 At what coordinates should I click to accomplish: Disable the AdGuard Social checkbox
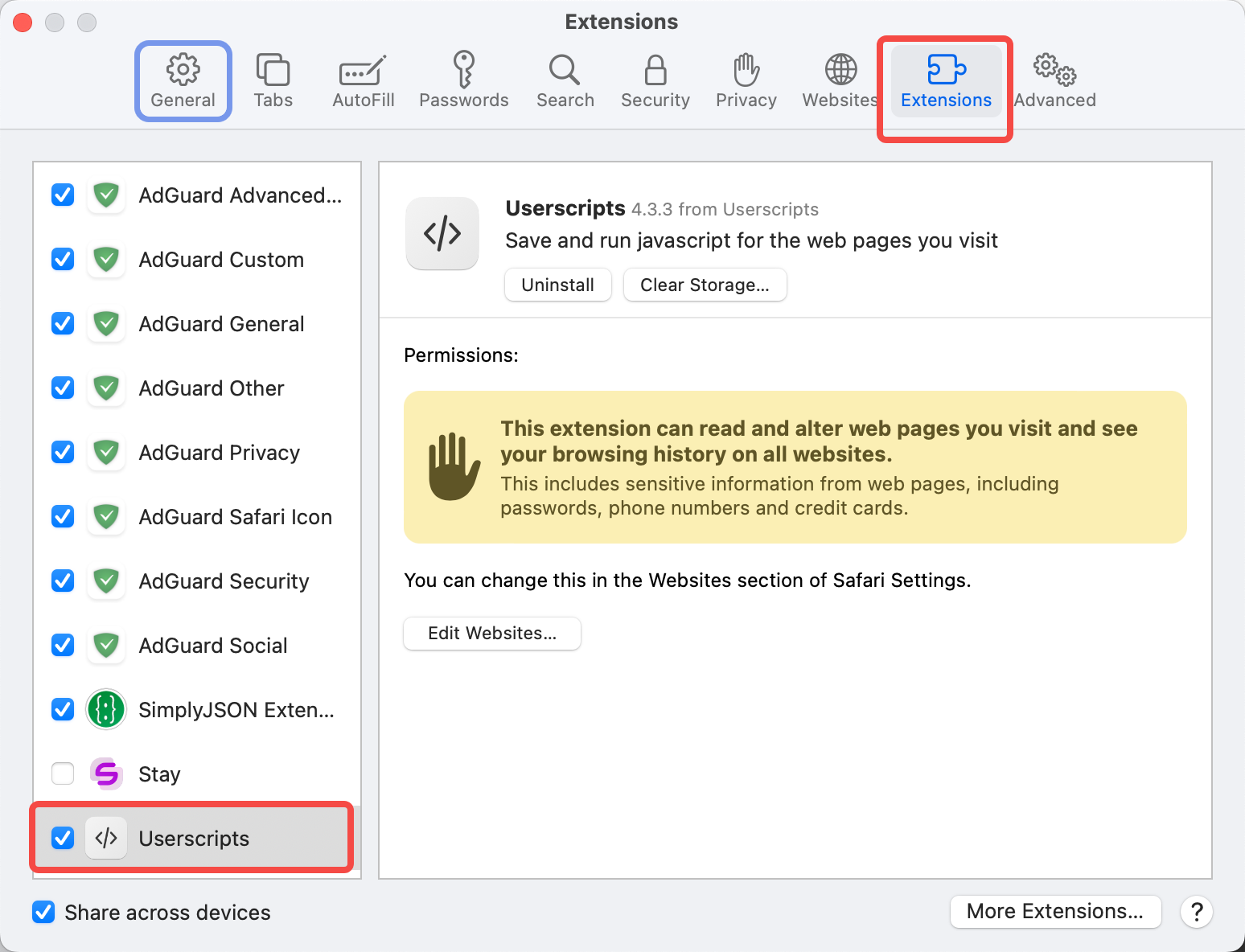tap(63, 645)
